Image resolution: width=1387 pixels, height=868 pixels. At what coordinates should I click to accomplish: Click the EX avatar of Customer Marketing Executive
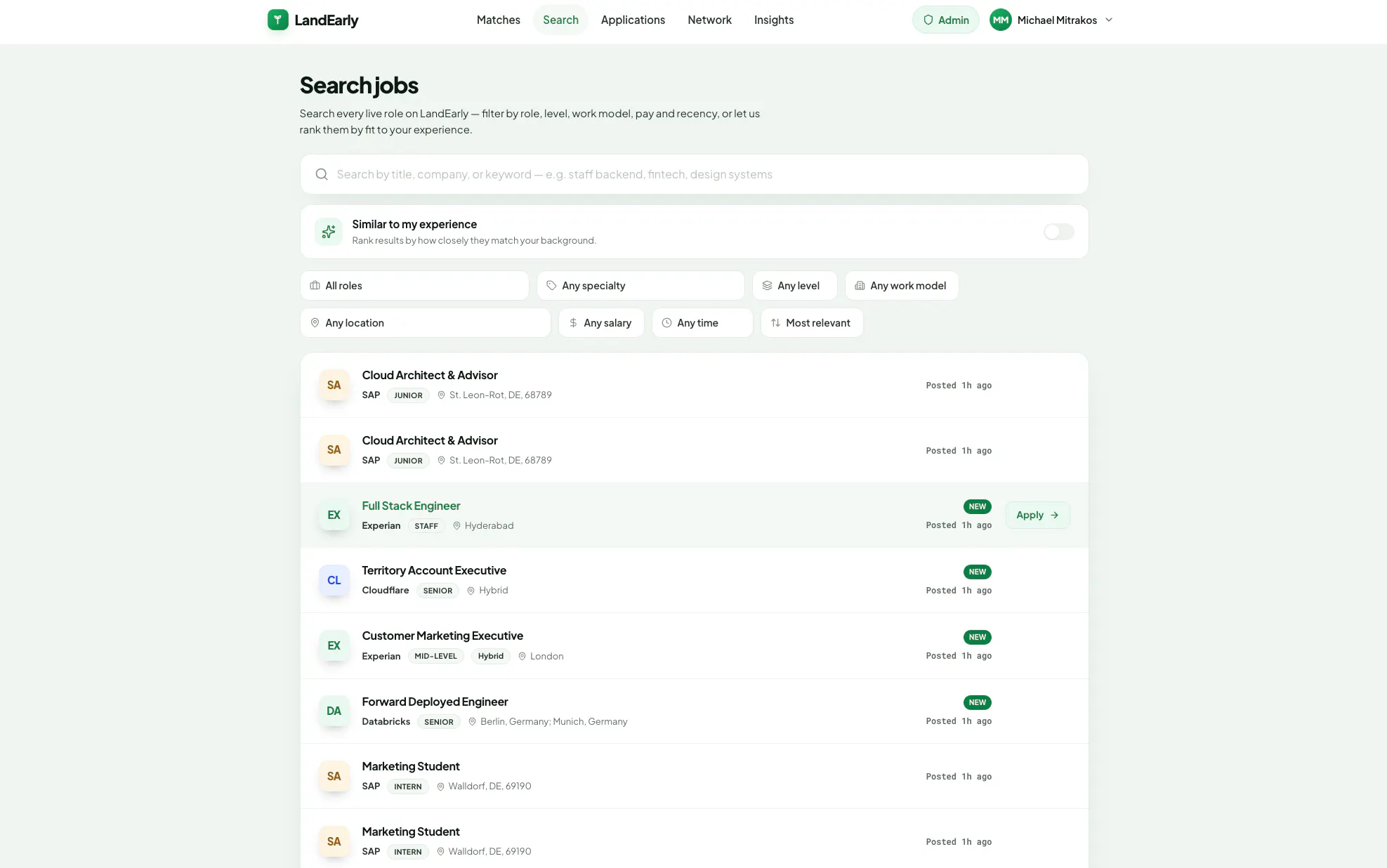334,645
